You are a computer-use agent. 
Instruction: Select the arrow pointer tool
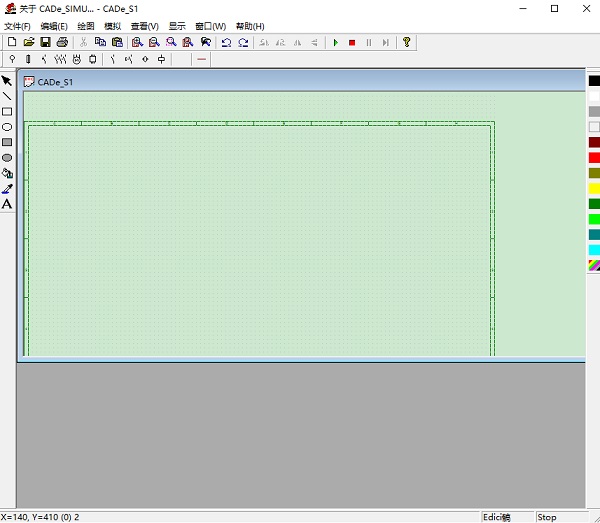[x=7, y=81]
